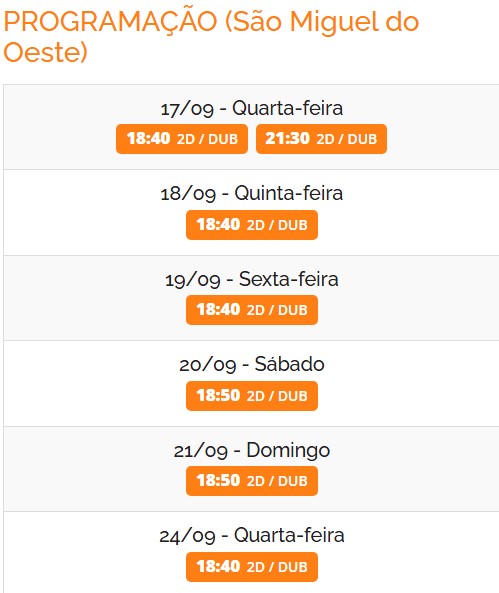The width and height of the screenshot is (499, 593).
Task: Click the 2D / DUB tag for Sexta-feira session
Action: point(277,310)
